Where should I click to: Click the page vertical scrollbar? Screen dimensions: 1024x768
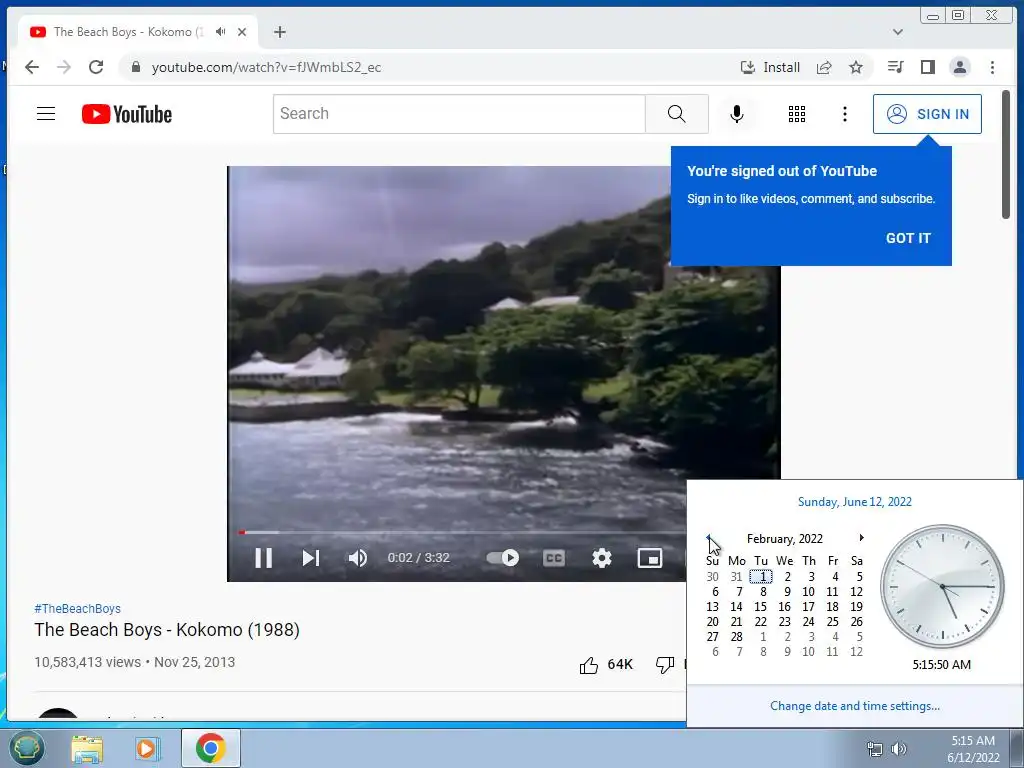[x=1006, y=155]
